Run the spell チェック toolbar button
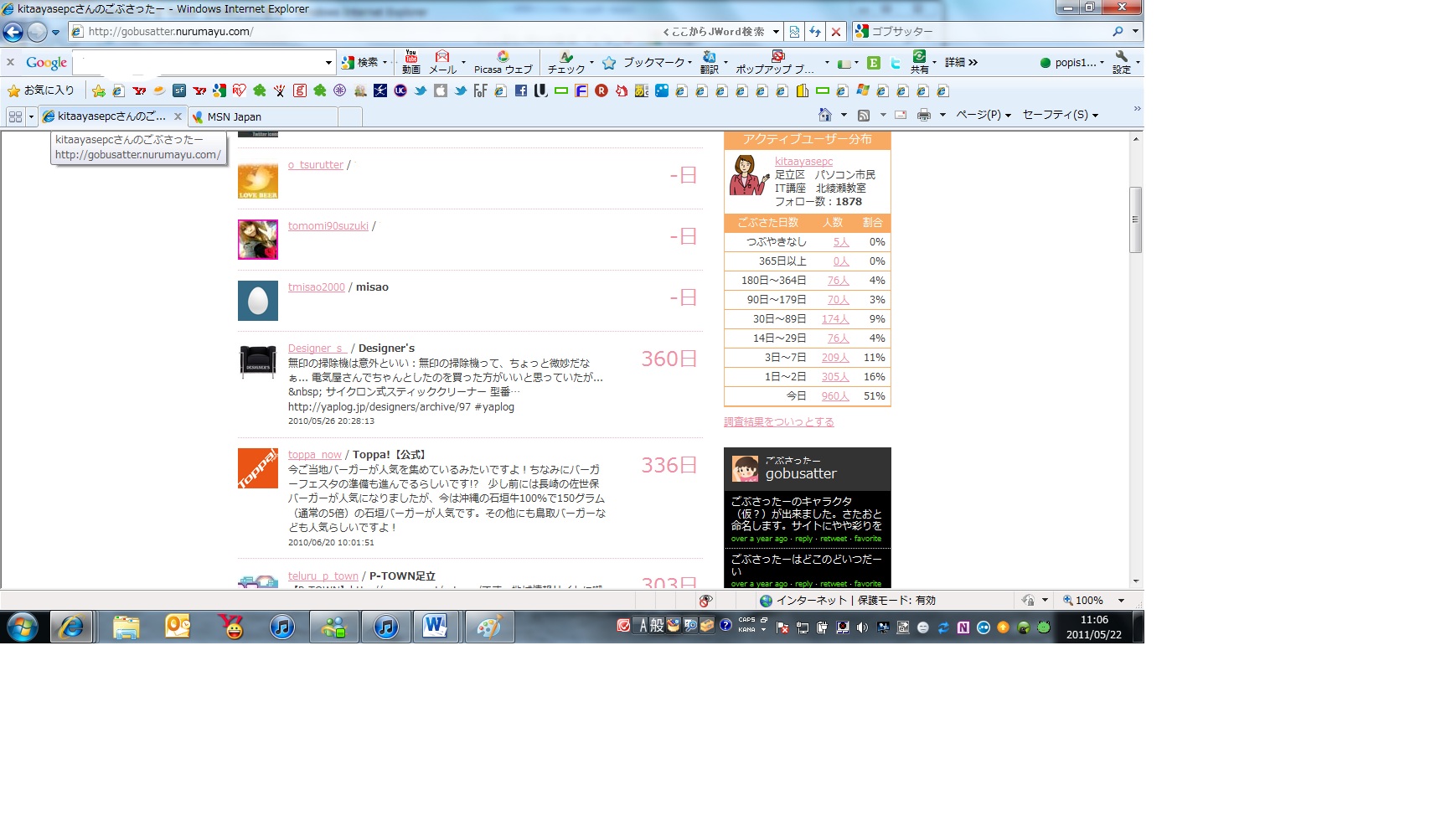 [x=566, y=62]
